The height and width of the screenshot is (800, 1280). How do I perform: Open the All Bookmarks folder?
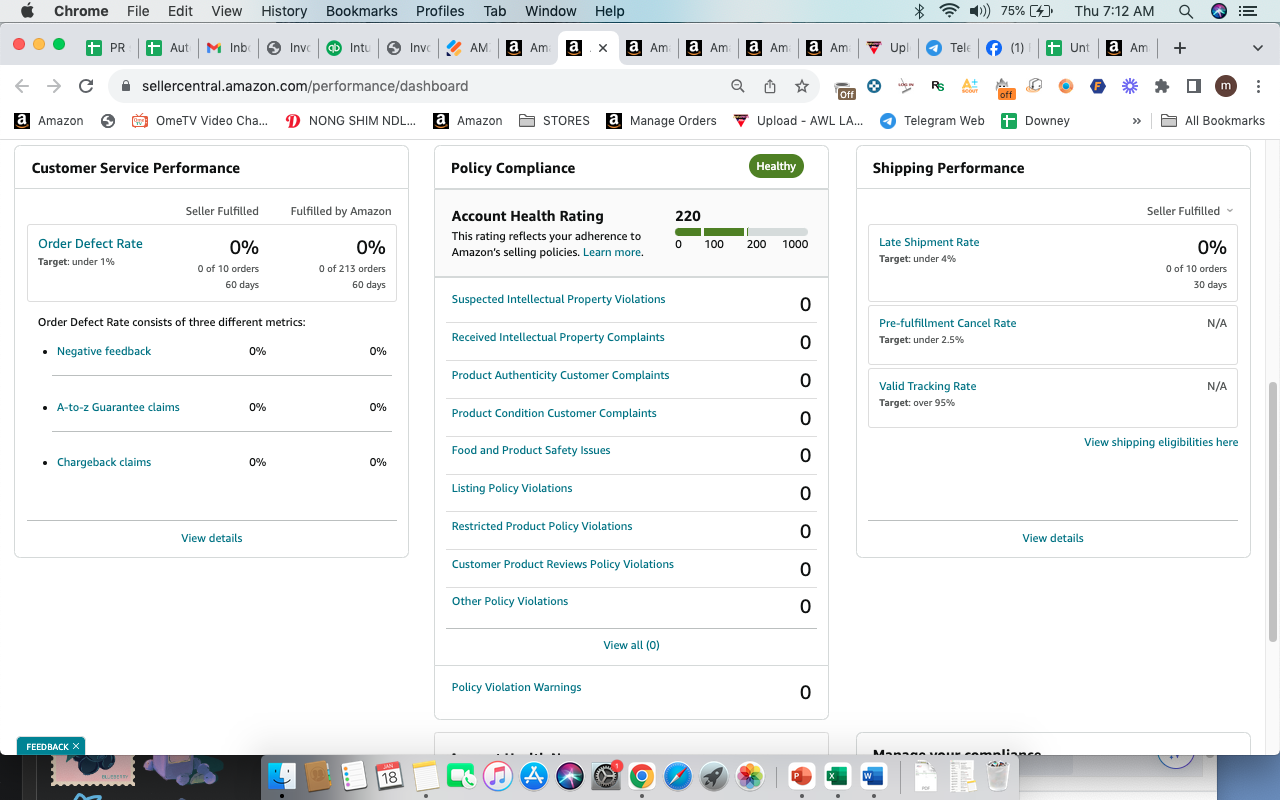coord(1213,120)
